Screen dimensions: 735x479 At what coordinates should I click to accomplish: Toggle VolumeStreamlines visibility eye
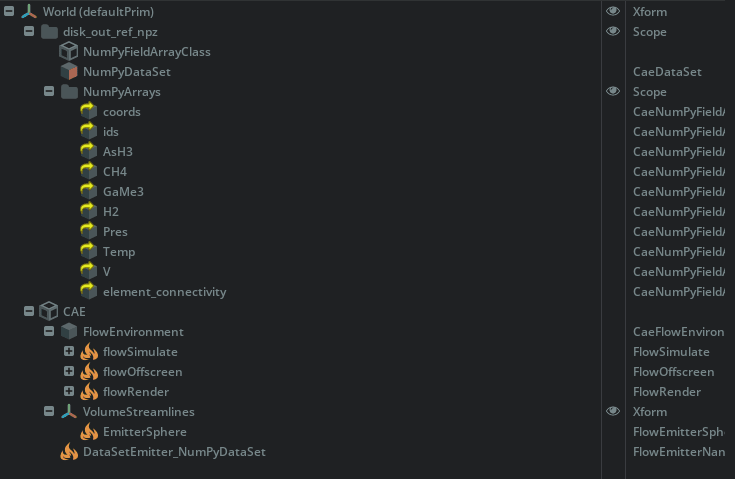pyautogui.click(x=613, y=411)
